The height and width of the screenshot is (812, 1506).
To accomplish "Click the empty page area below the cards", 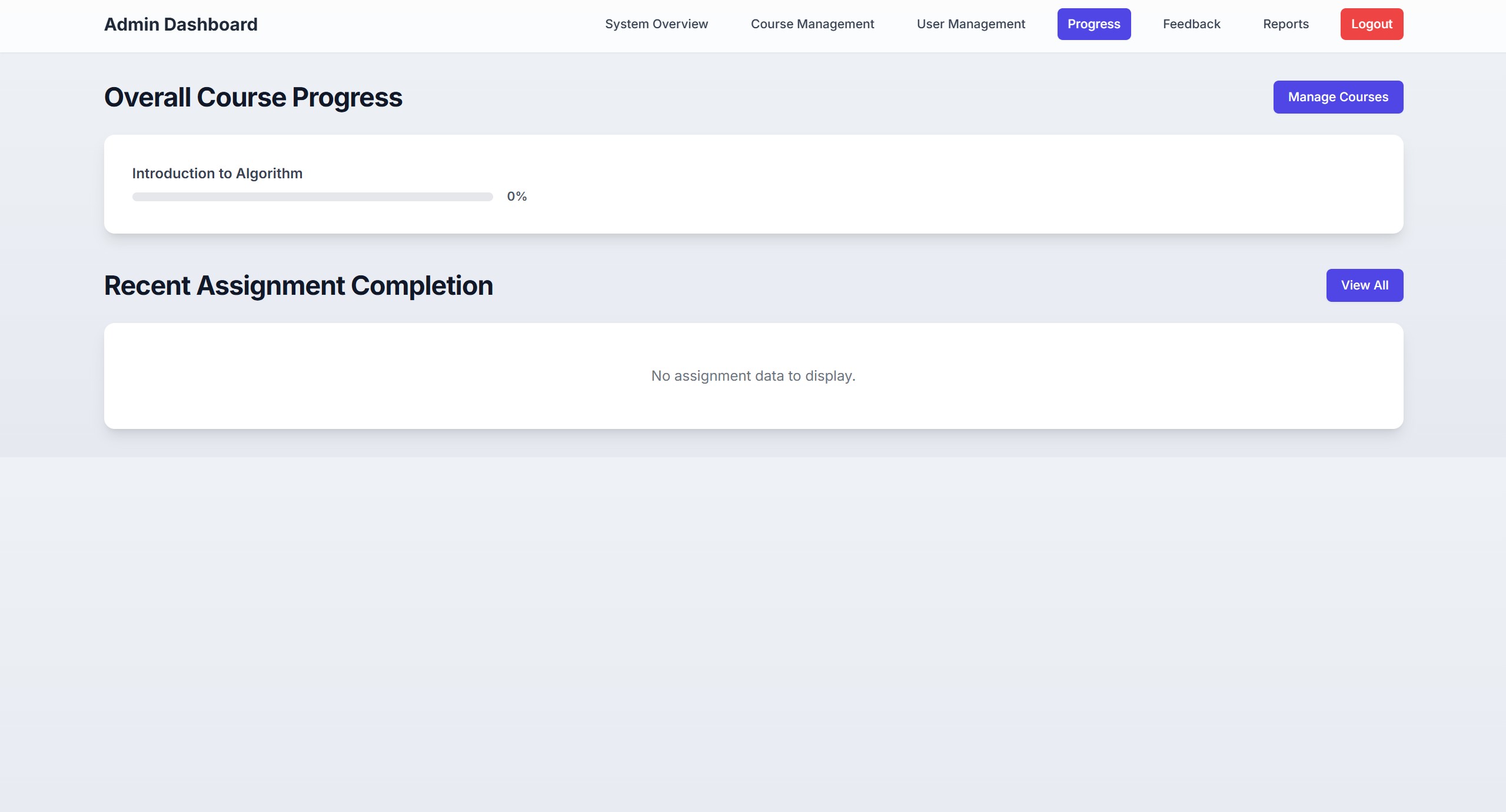I will 753,618.
